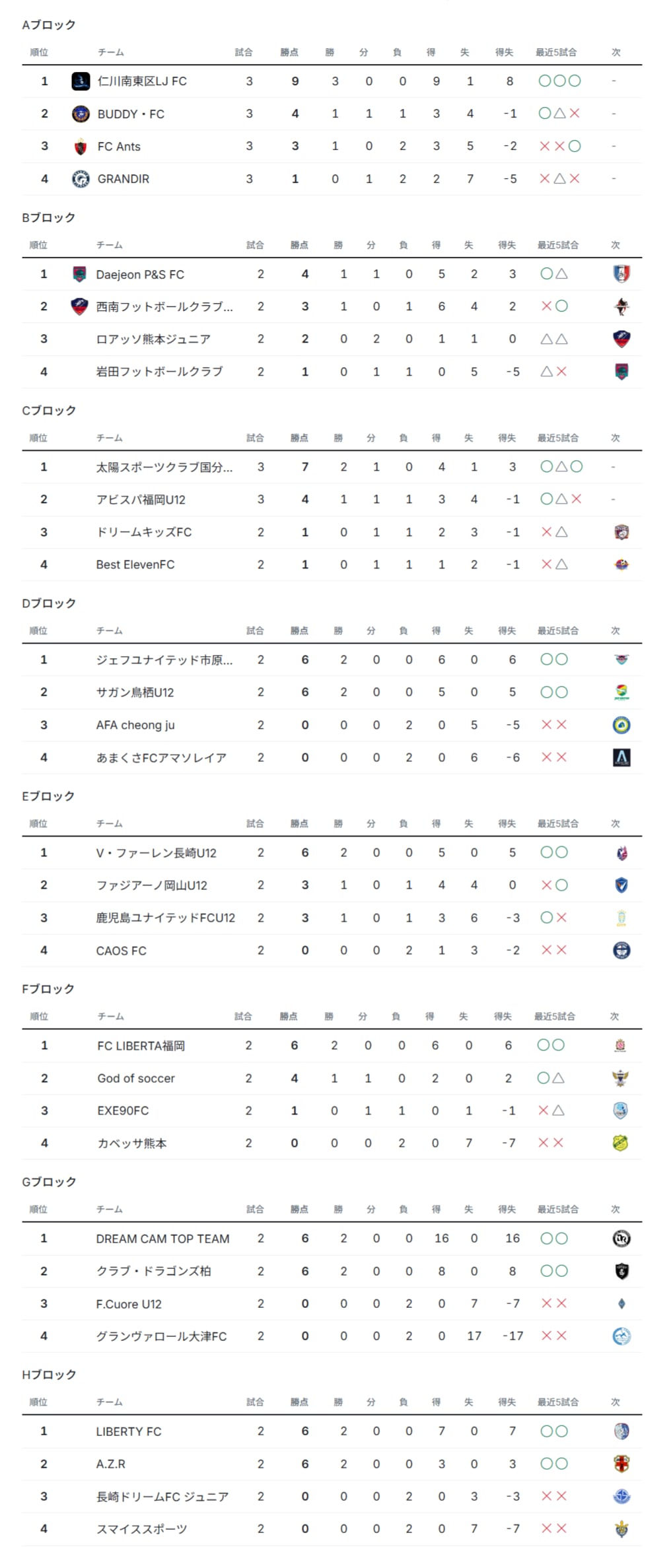The height and width of the screenshot is (1568, 671).
Task: Click the 最近5試合 header in Gブロック
Action: point(557,1210)
